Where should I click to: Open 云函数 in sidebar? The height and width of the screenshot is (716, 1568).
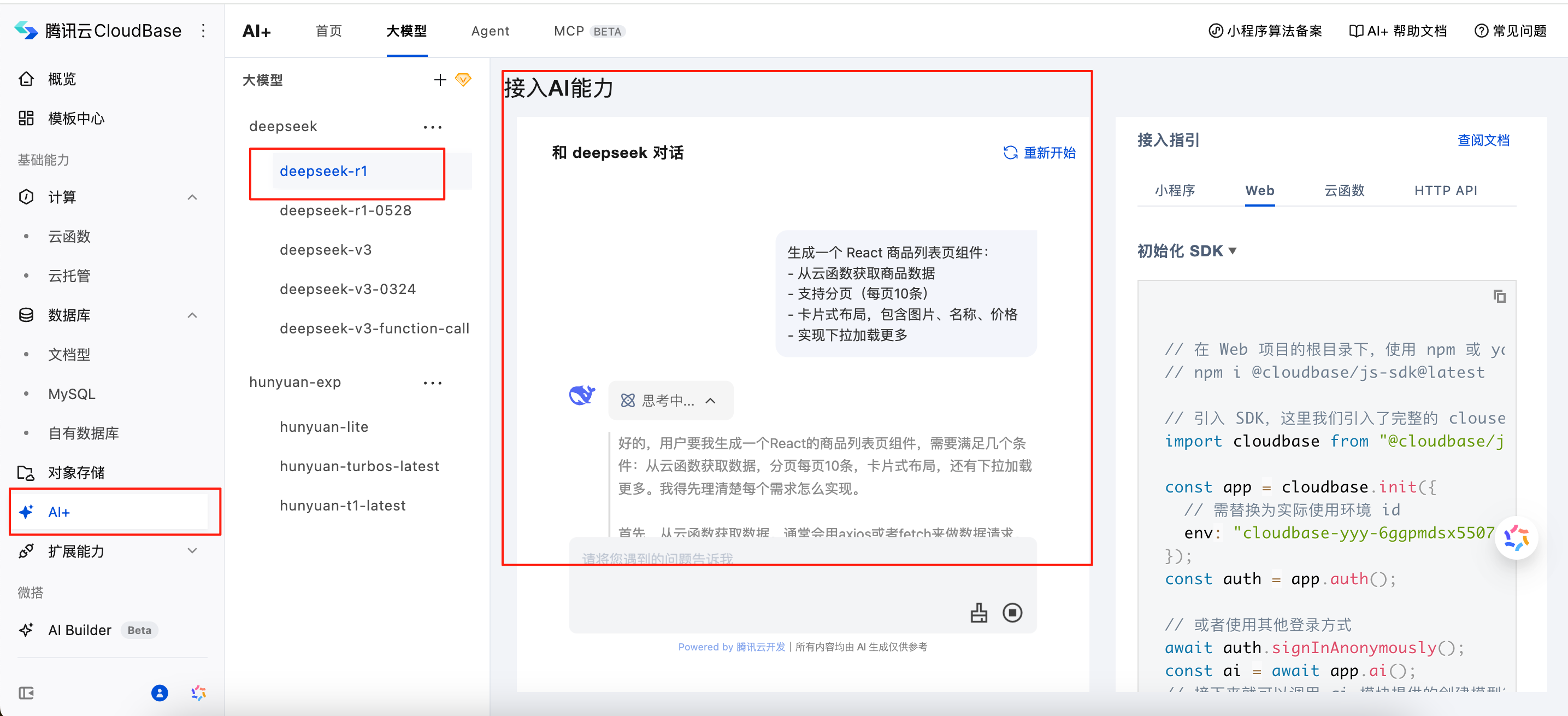[x=69, y=236]
